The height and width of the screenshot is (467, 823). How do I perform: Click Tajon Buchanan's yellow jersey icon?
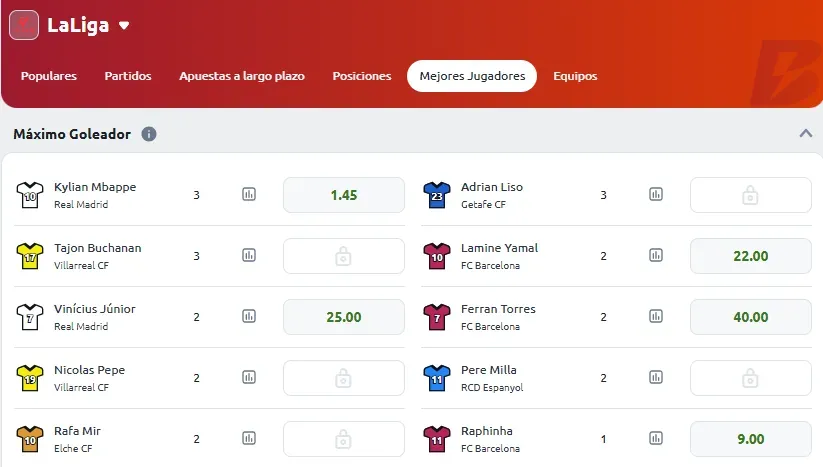(27, 256)
